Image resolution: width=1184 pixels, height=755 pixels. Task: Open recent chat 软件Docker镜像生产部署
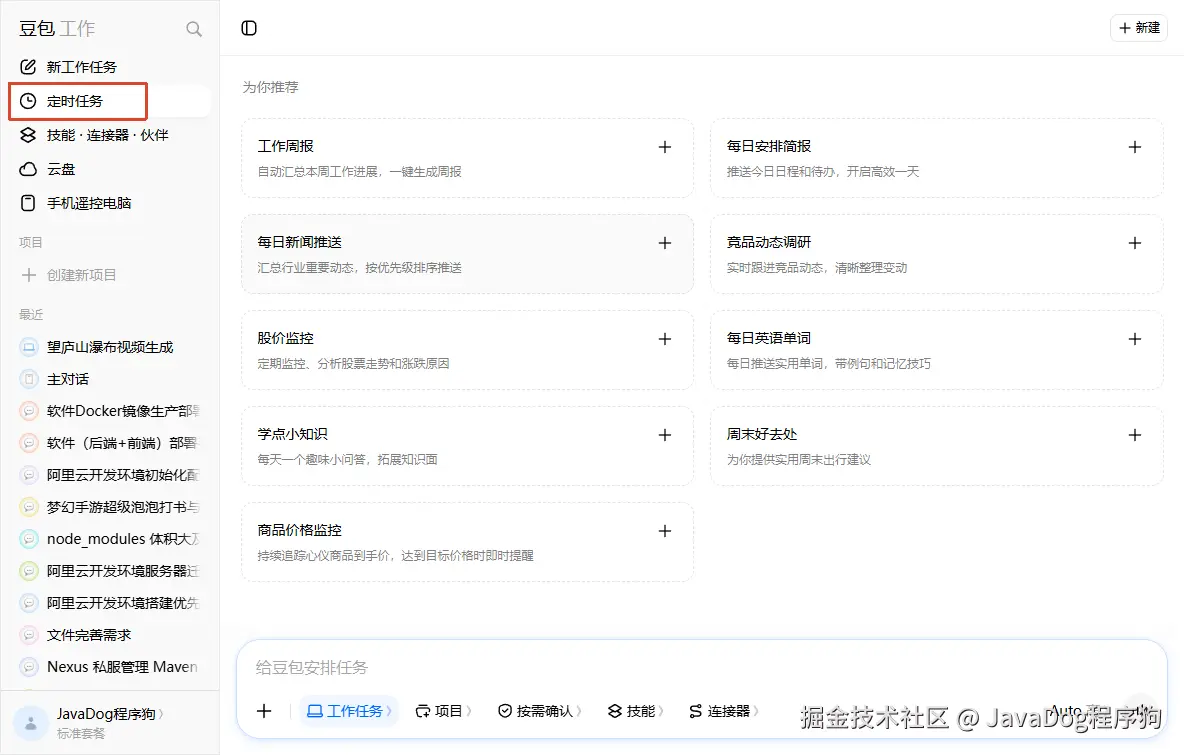pos(109,411)
